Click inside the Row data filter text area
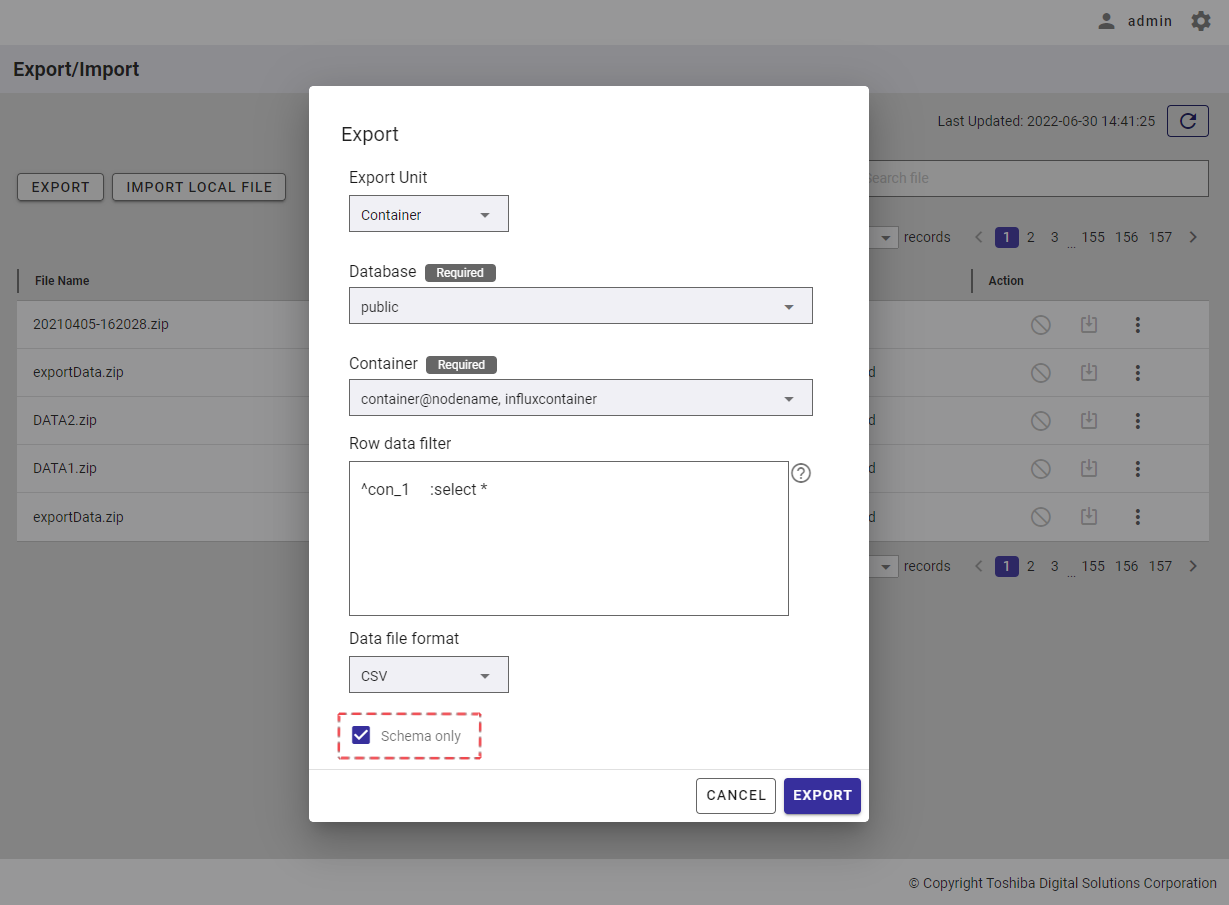Viewport: 1229px width, 905px height. pos(568,550)
